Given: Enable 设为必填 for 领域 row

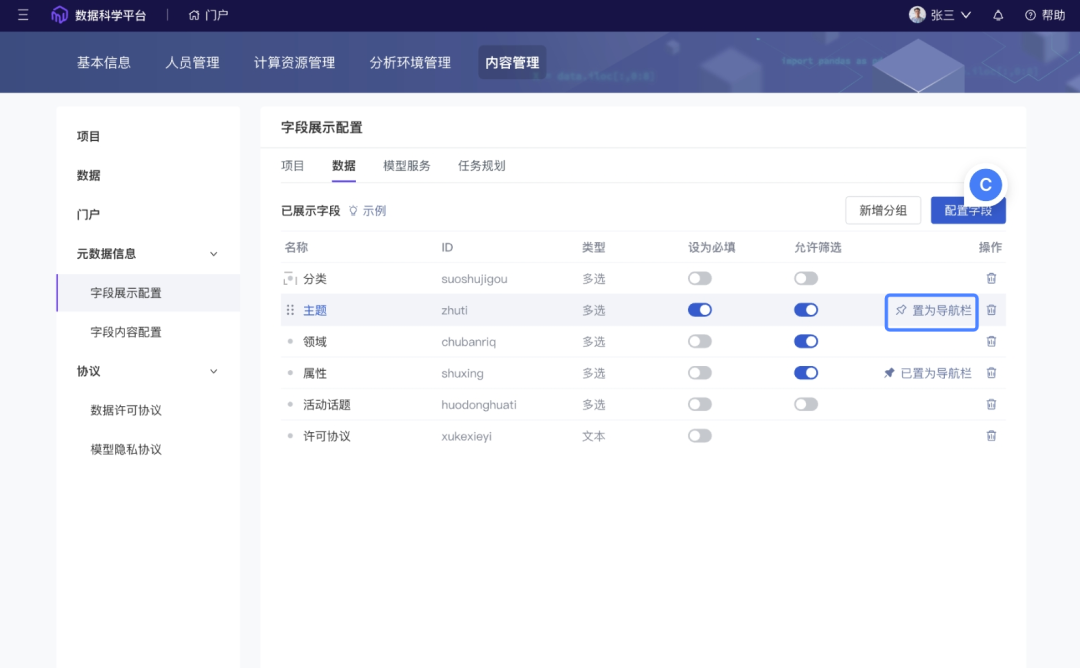Looking at the screenshot, I should [x=700, y=342].
